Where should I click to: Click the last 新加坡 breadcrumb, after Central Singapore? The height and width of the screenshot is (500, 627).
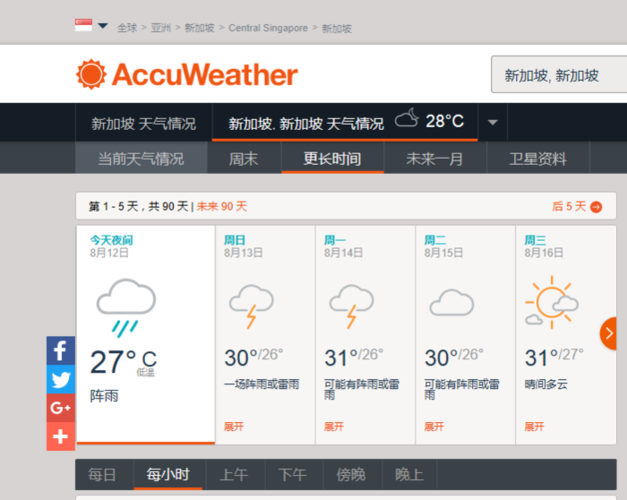(337, 28)
